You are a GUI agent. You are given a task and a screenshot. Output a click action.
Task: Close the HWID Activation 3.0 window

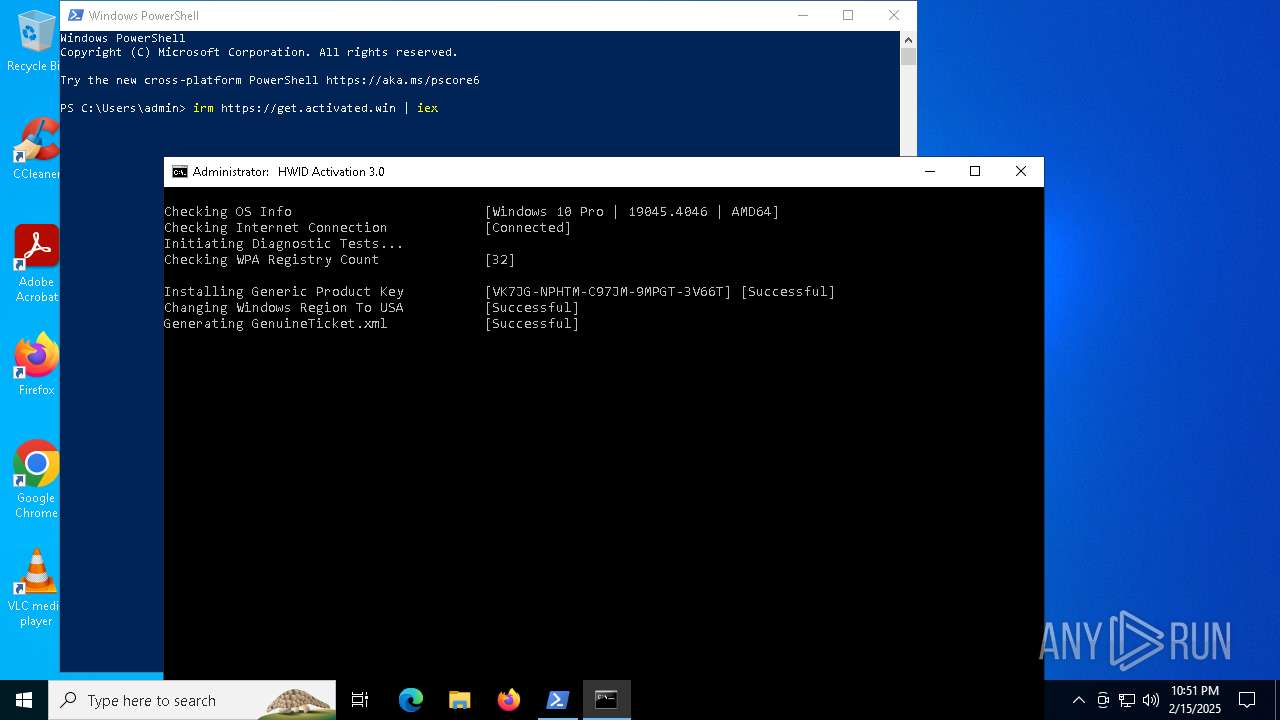(1021, 172)
